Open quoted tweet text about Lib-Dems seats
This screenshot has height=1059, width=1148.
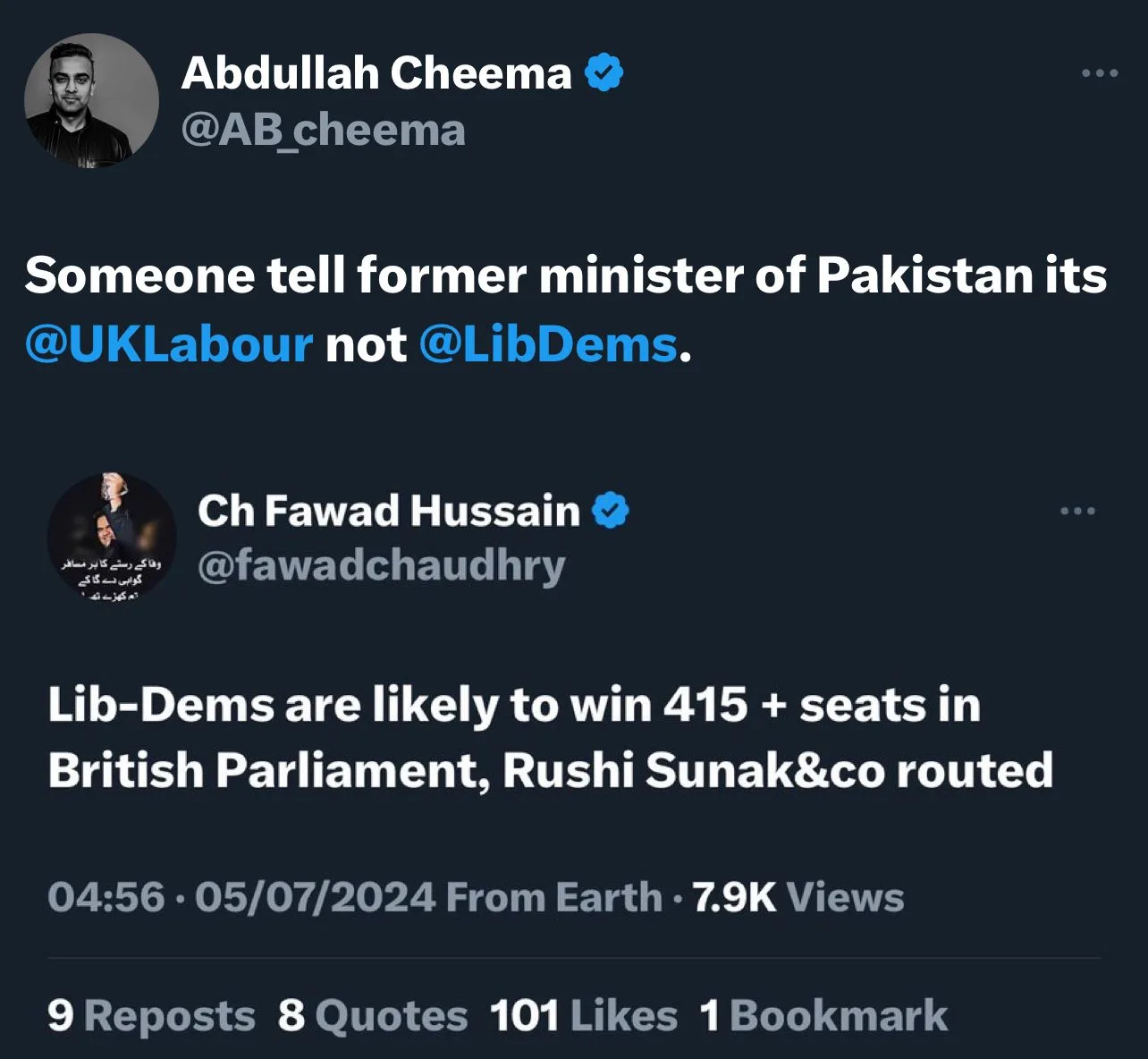[549, 738]
